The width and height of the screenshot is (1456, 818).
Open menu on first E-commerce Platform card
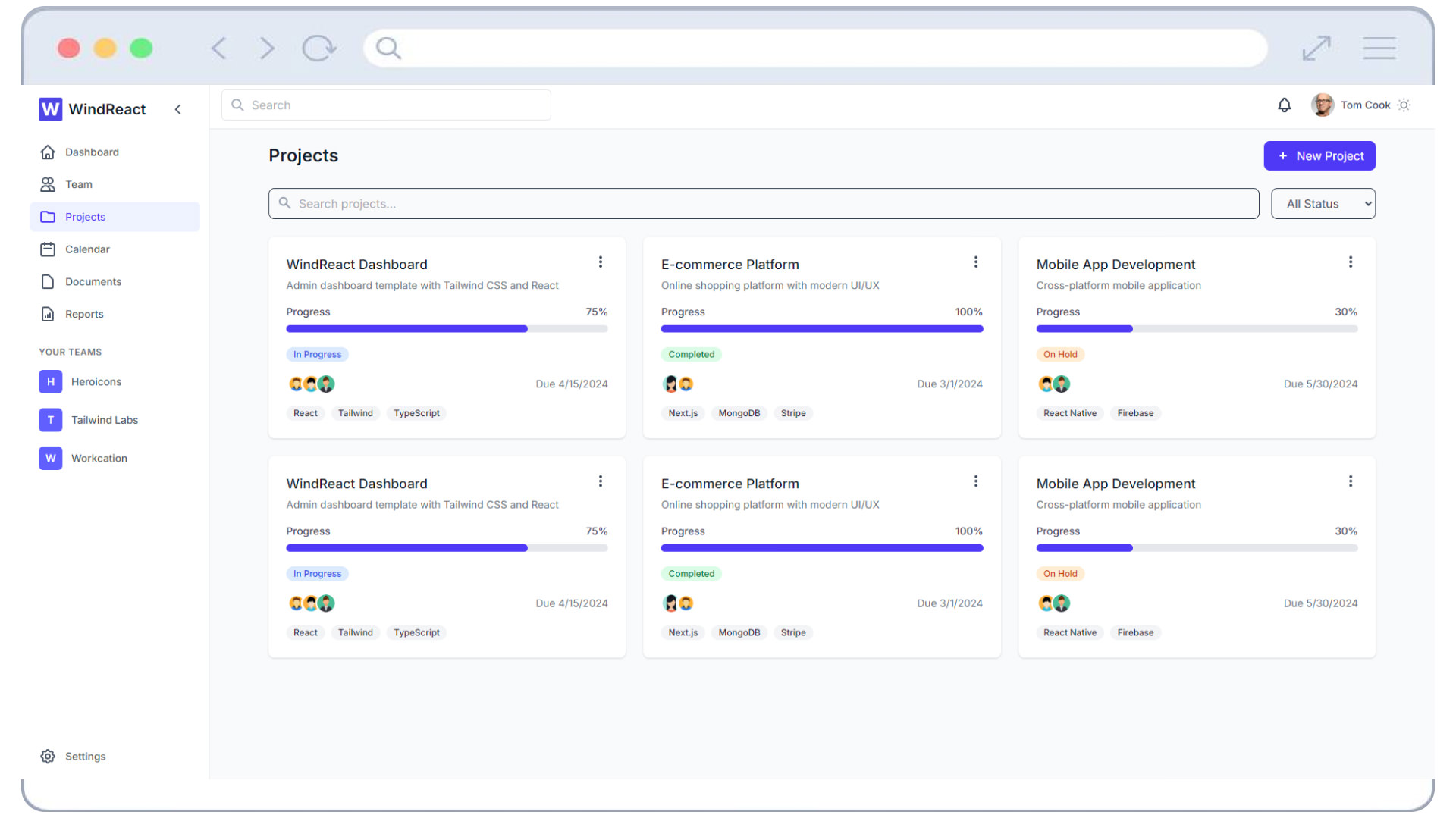(976, 262)
